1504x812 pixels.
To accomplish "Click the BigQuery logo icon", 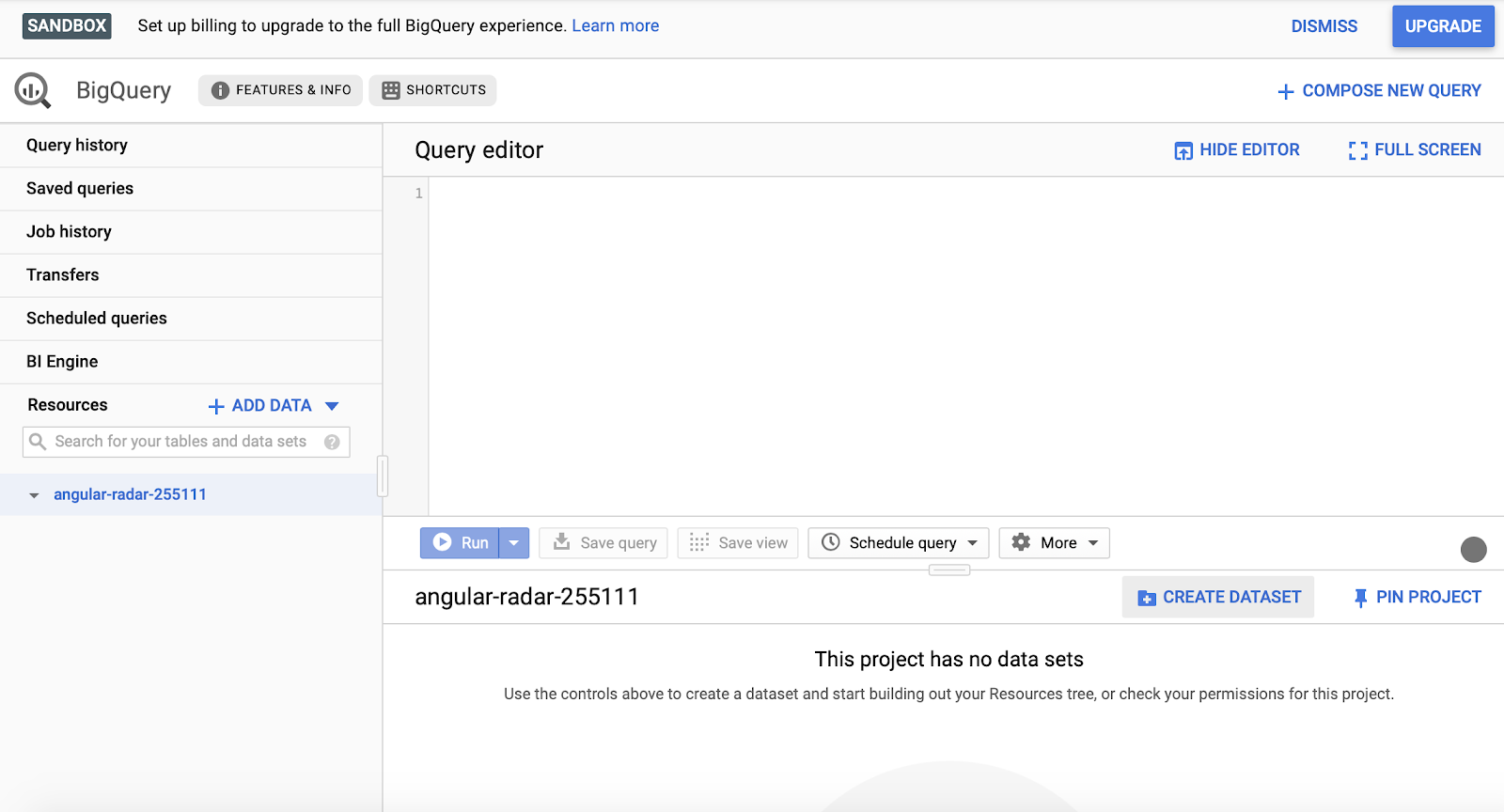I will [x=33, y=90].
